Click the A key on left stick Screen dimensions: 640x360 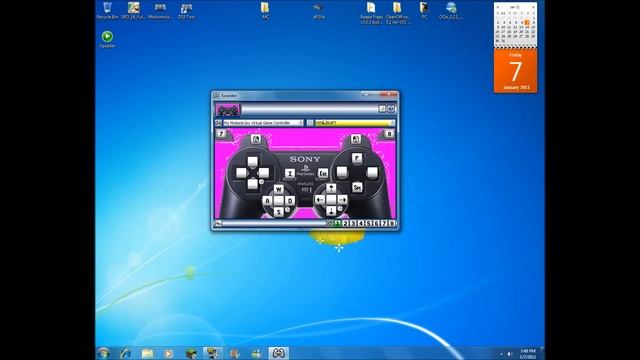(x=267, y=200)
